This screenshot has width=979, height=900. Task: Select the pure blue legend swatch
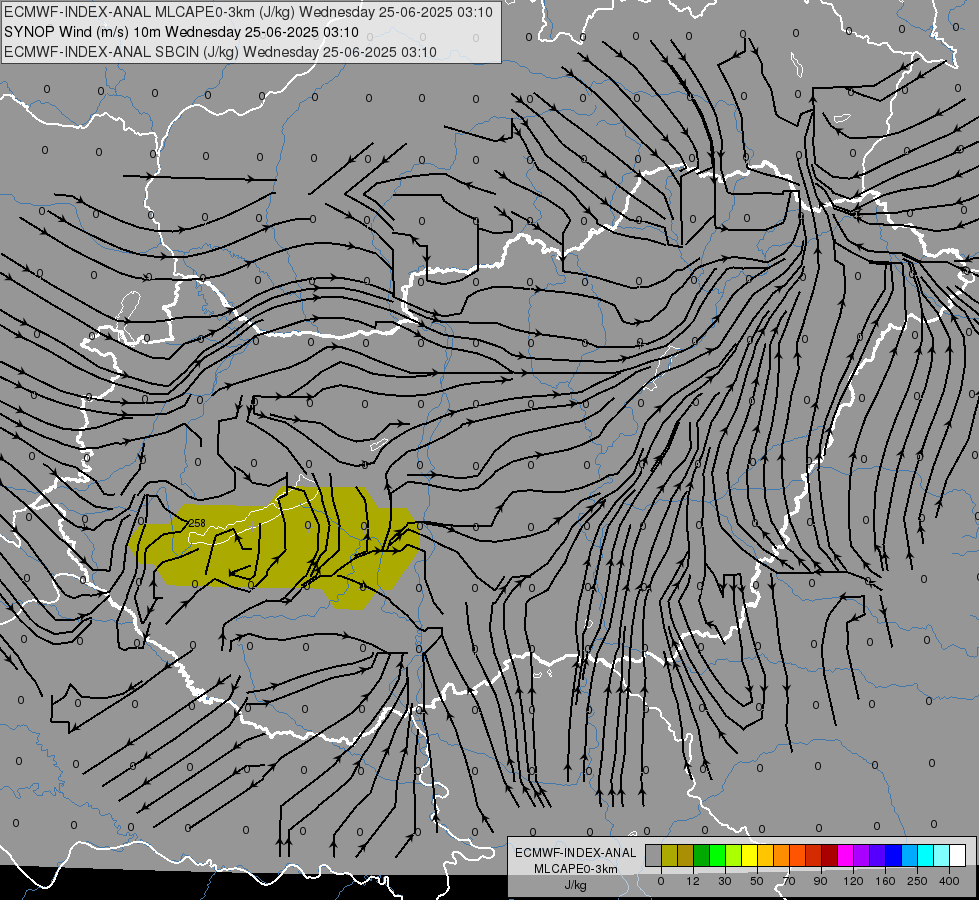click(893, 855)
